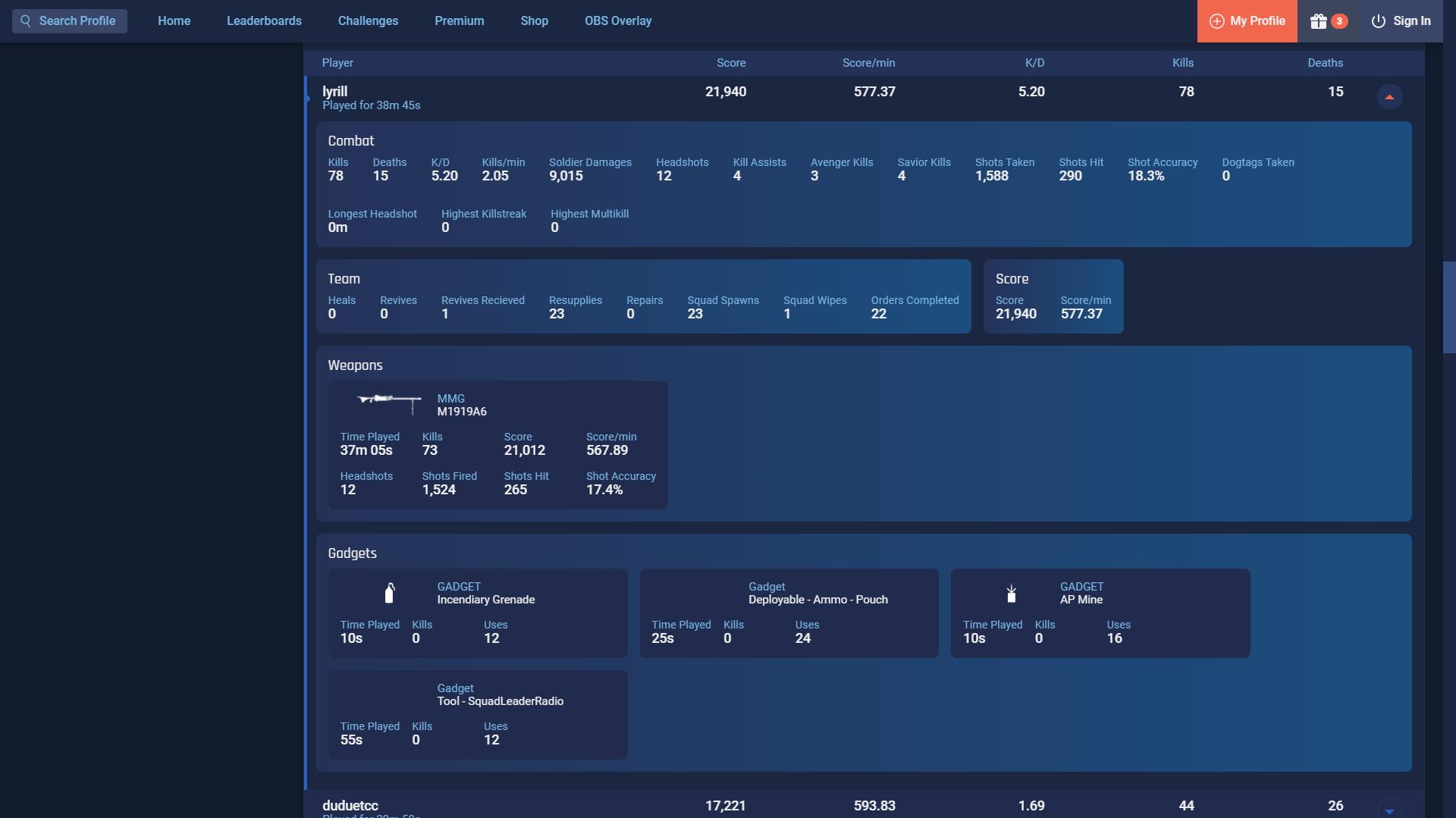Image resolution: width=1456 pixels, height=818 pixels.
Task: Click the plus circle icon in My Profile
Action: [x=1216, y=21]
